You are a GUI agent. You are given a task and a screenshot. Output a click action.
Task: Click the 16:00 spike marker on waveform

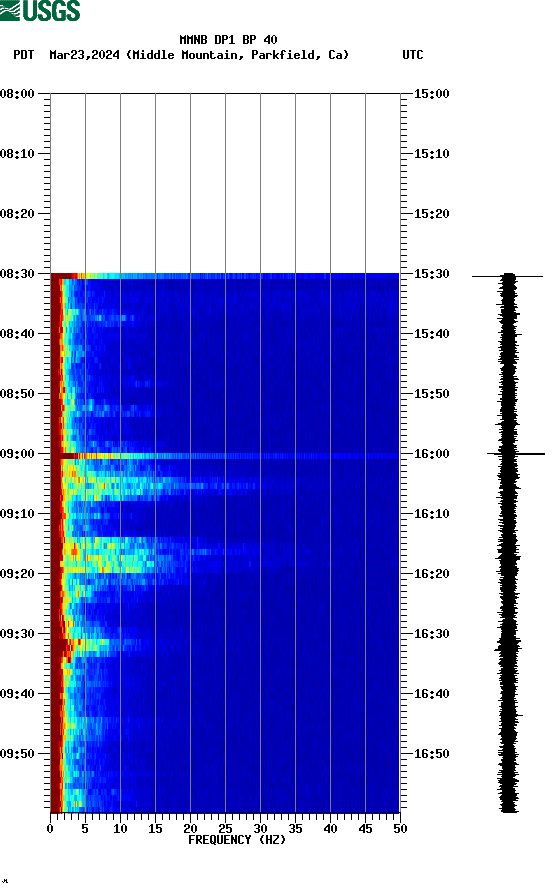pyautogui.click(x=516, y=454)
